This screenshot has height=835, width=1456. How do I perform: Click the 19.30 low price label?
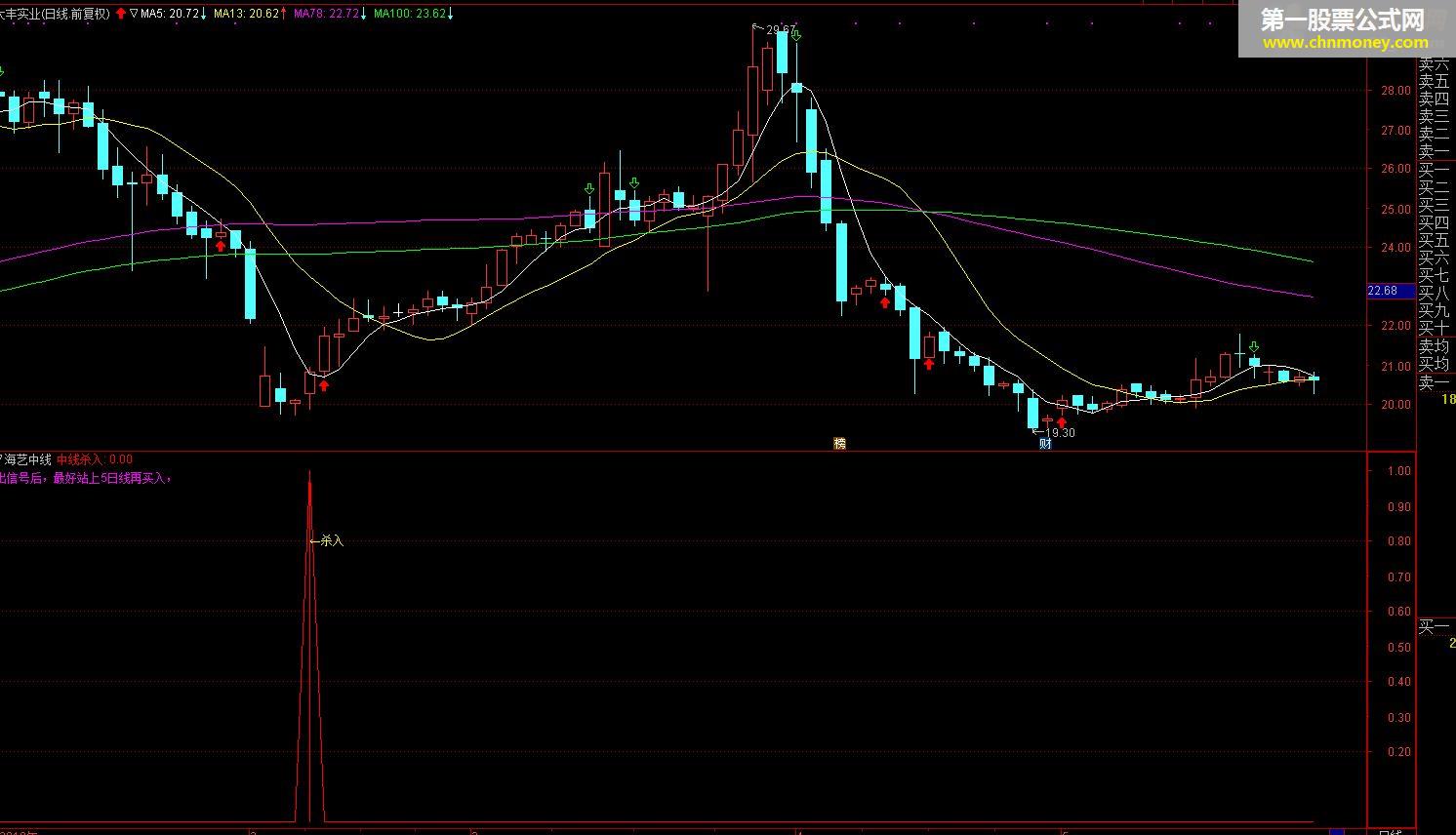1060,433
